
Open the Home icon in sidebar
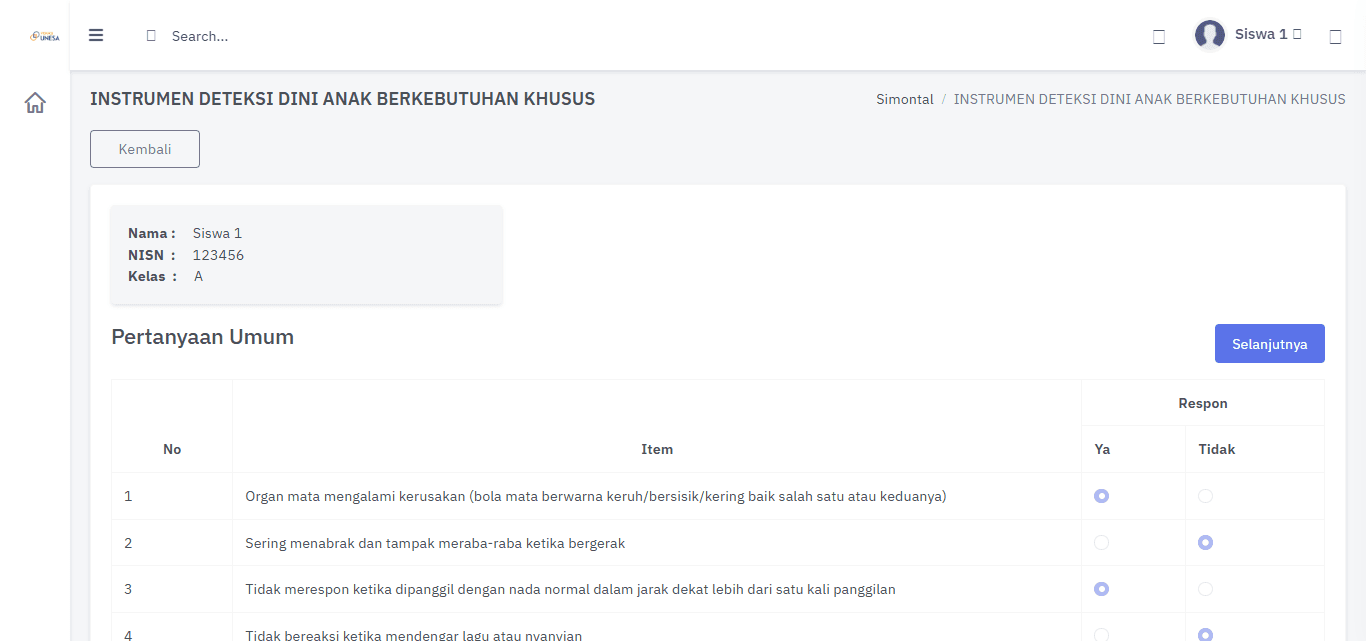tap(35, 102)
